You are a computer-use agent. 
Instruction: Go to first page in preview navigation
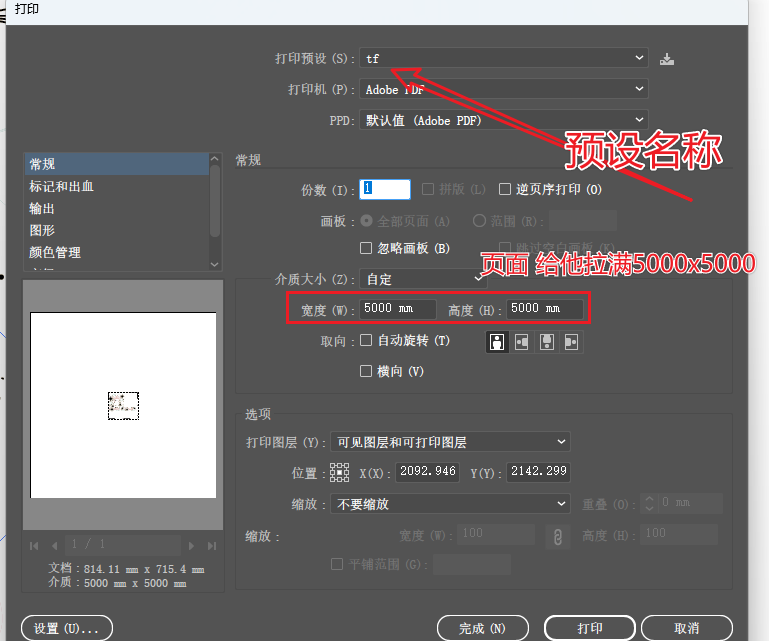pos(35,545)
